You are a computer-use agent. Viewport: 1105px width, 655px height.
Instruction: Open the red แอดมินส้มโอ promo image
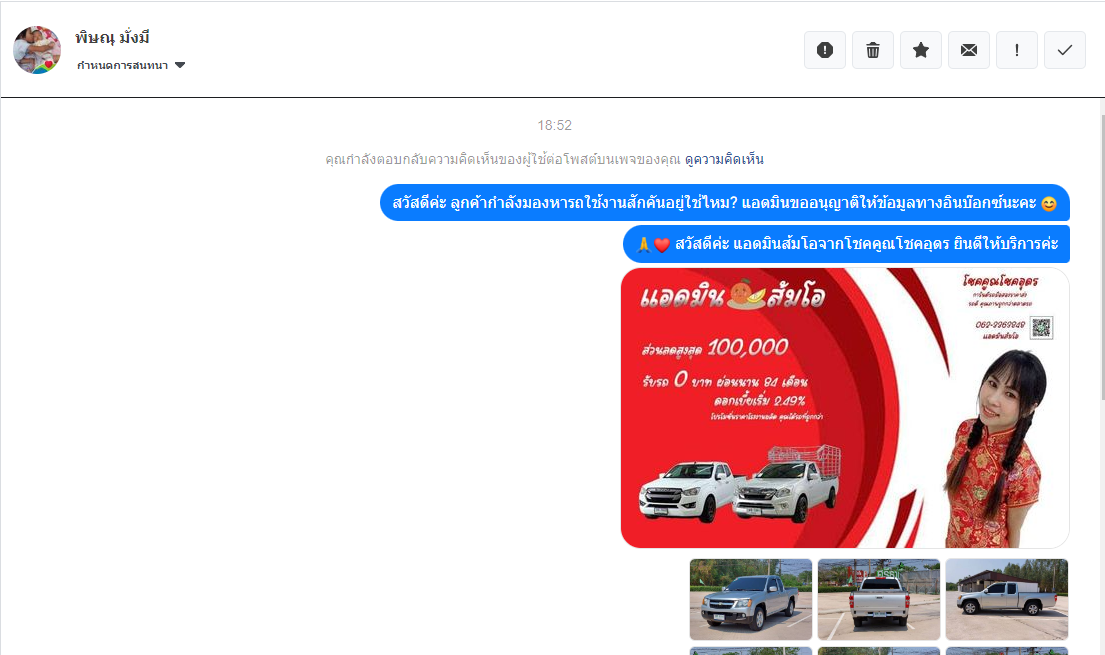845,408
